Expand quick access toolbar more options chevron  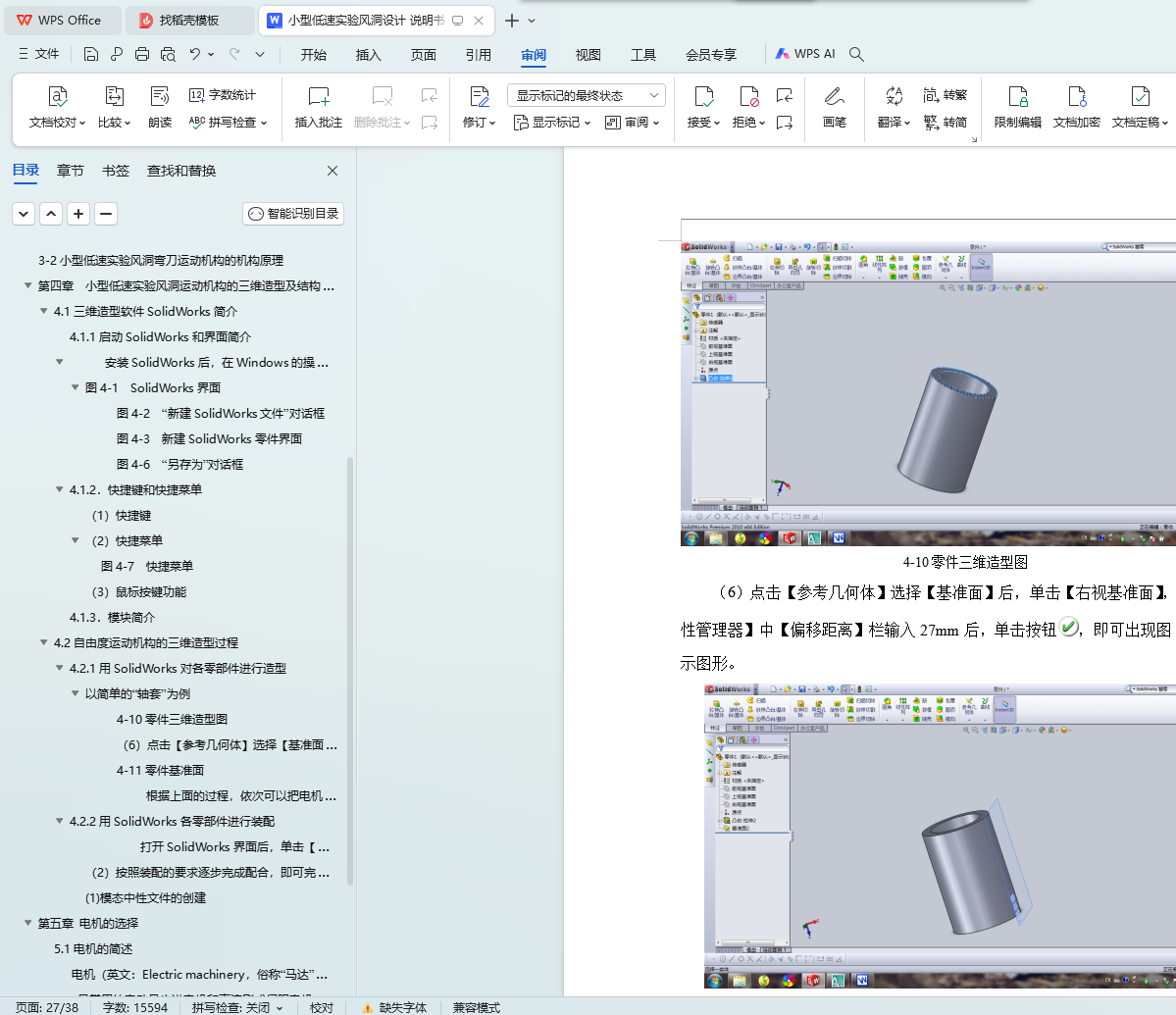260,54
